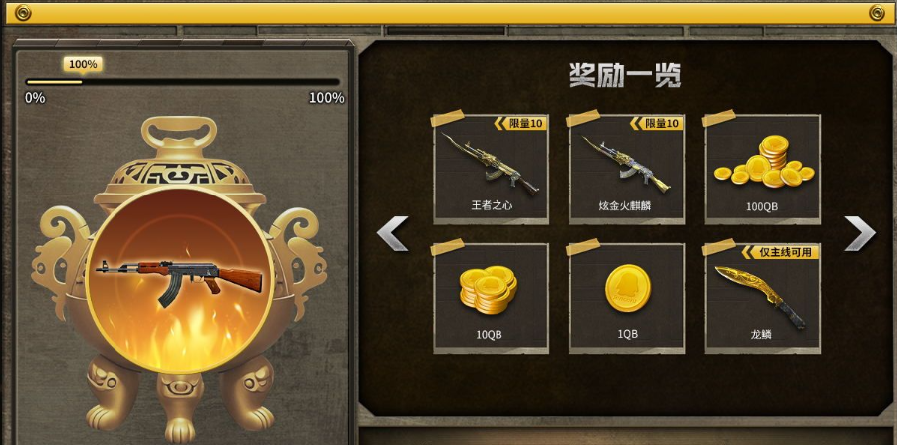The width and height of the screenshot is (897, 445).
Task: Click the 100% tooltip marker above progress bar
Action: pos(83,65)
